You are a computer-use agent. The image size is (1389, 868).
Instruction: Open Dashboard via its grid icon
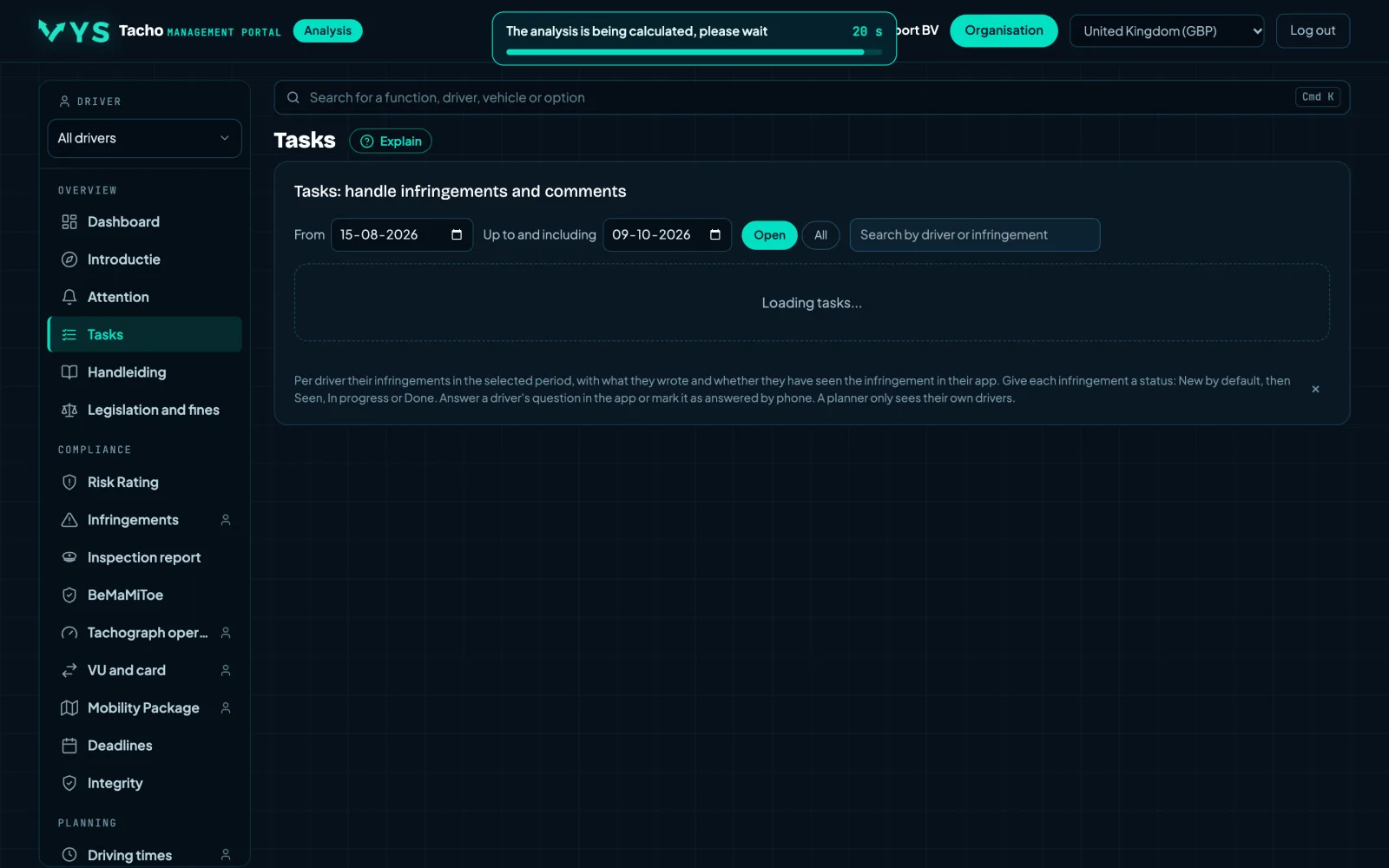pos(69,222)
